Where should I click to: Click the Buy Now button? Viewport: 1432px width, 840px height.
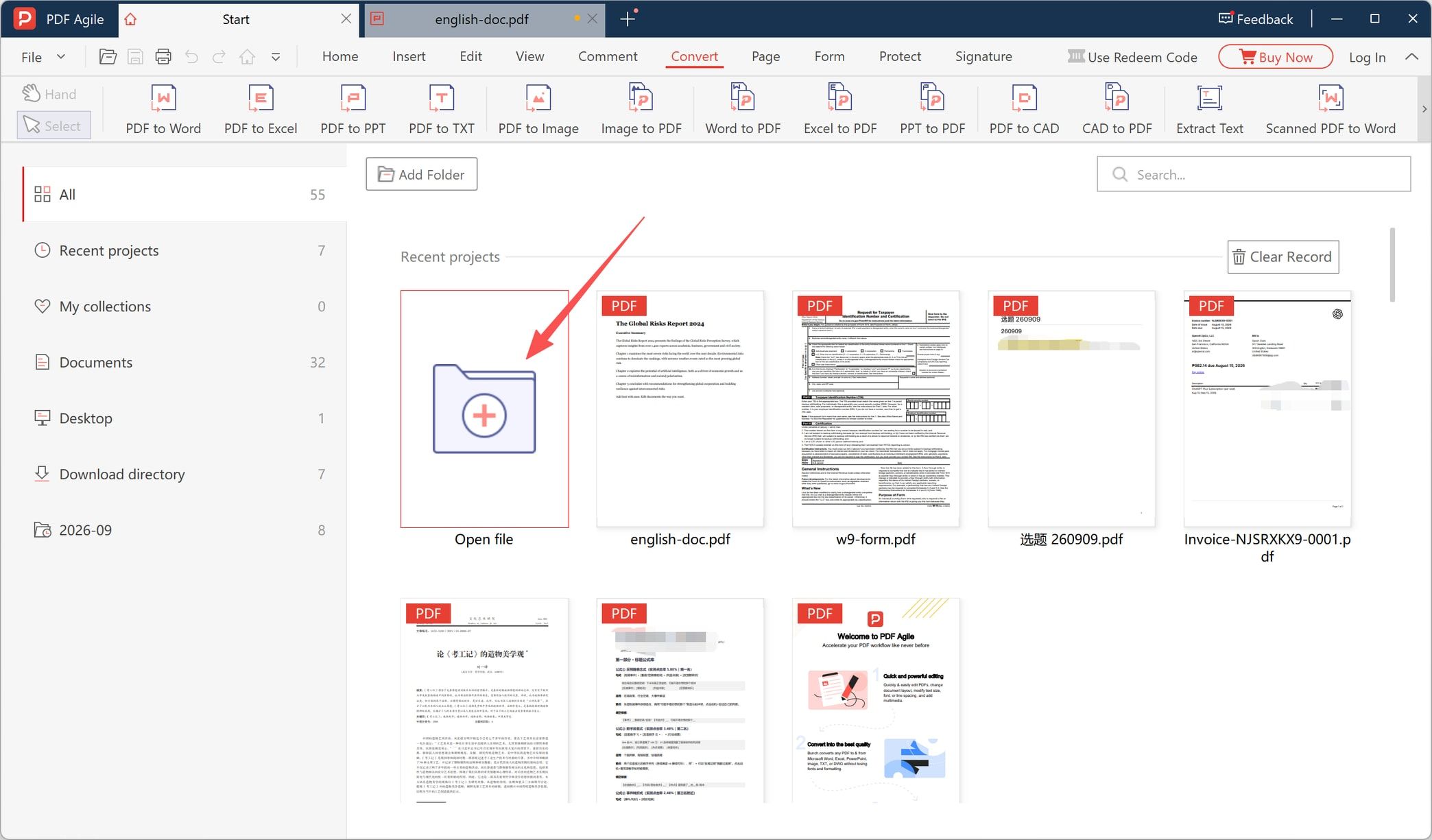coord(1276,57)
